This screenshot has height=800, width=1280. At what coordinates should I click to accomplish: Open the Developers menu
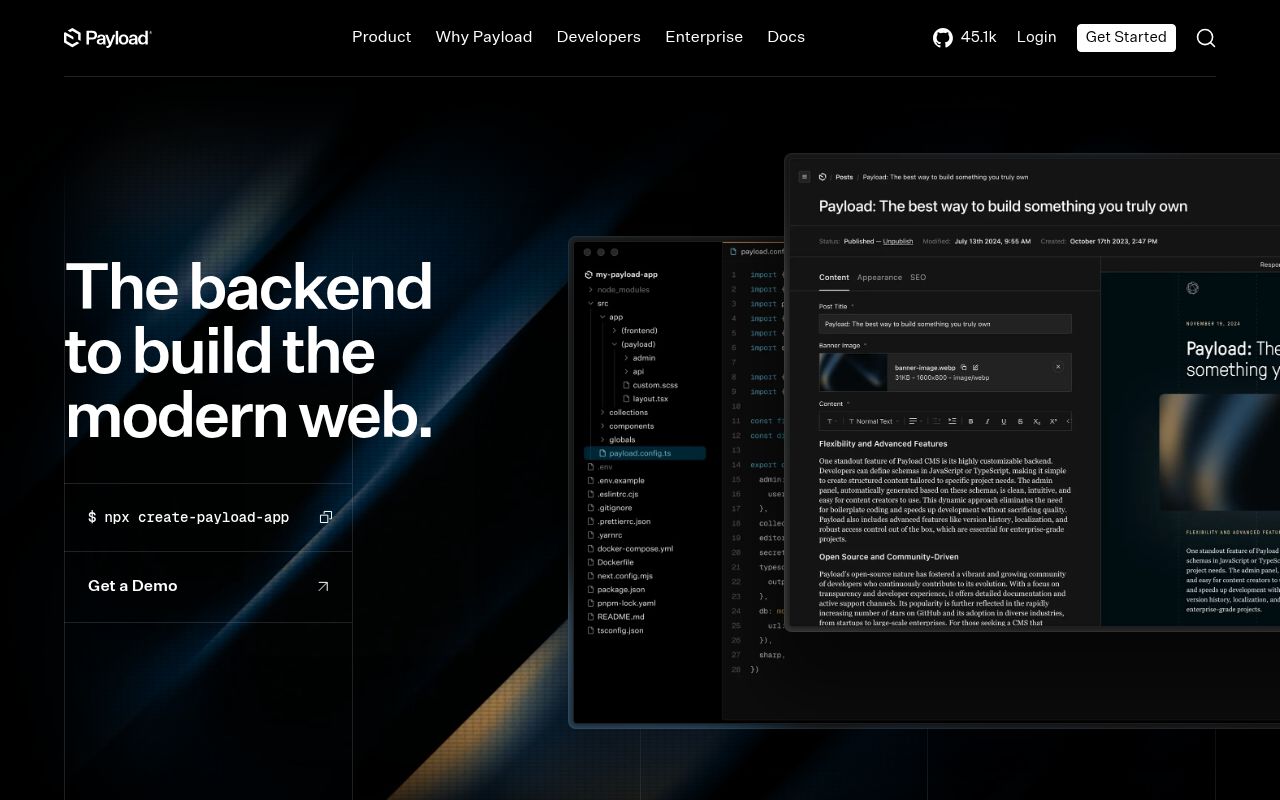[x=599, y=37]
